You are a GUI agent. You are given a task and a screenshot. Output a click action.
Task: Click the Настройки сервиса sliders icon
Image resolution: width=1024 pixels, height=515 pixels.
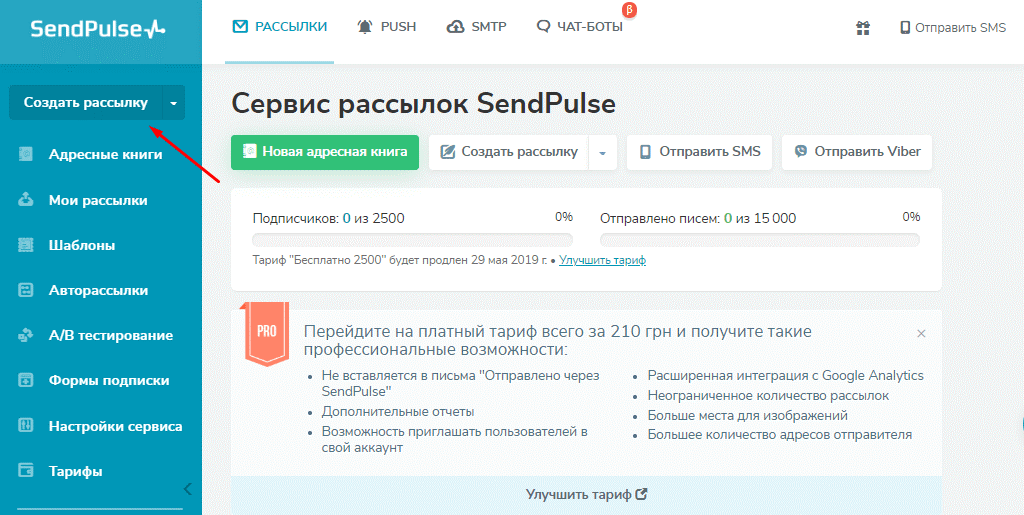pyautogui.click(x=25, y=426)
